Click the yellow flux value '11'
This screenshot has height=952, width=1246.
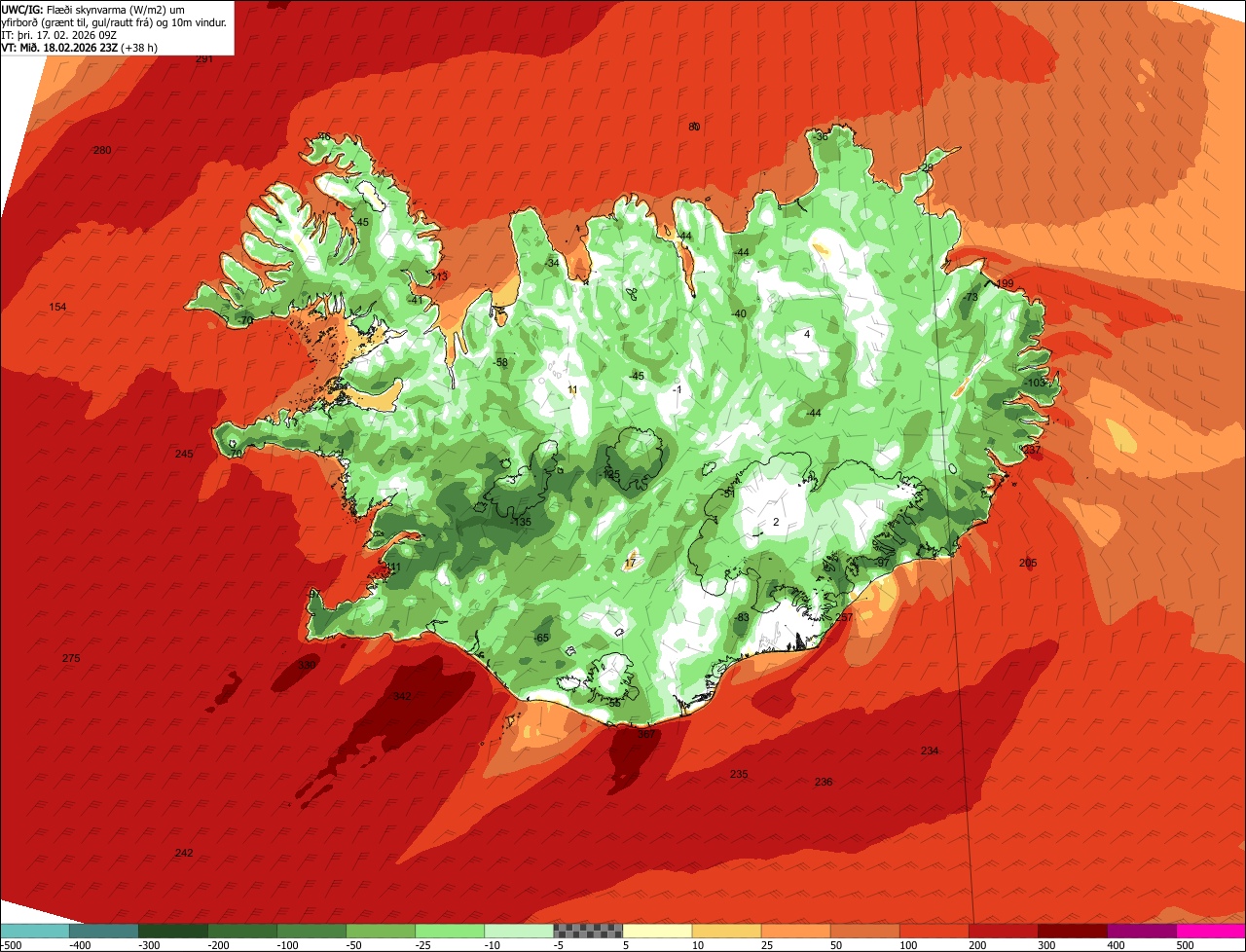pos(572,390)
